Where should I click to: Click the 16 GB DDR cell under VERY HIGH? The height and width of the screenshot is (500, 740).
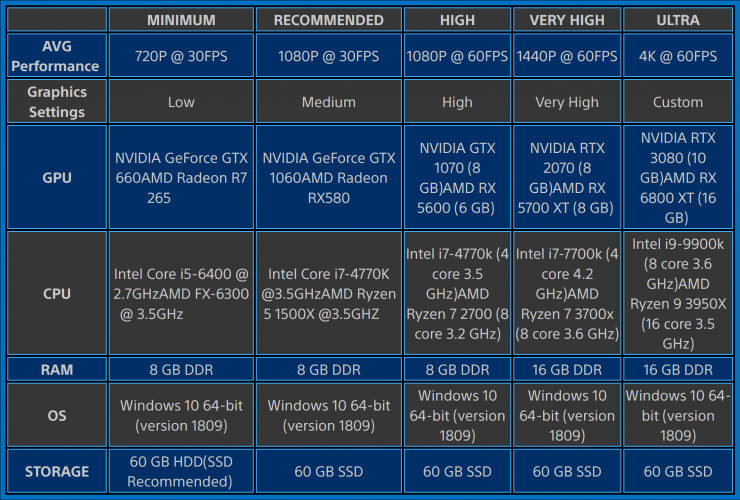[567, 369]
